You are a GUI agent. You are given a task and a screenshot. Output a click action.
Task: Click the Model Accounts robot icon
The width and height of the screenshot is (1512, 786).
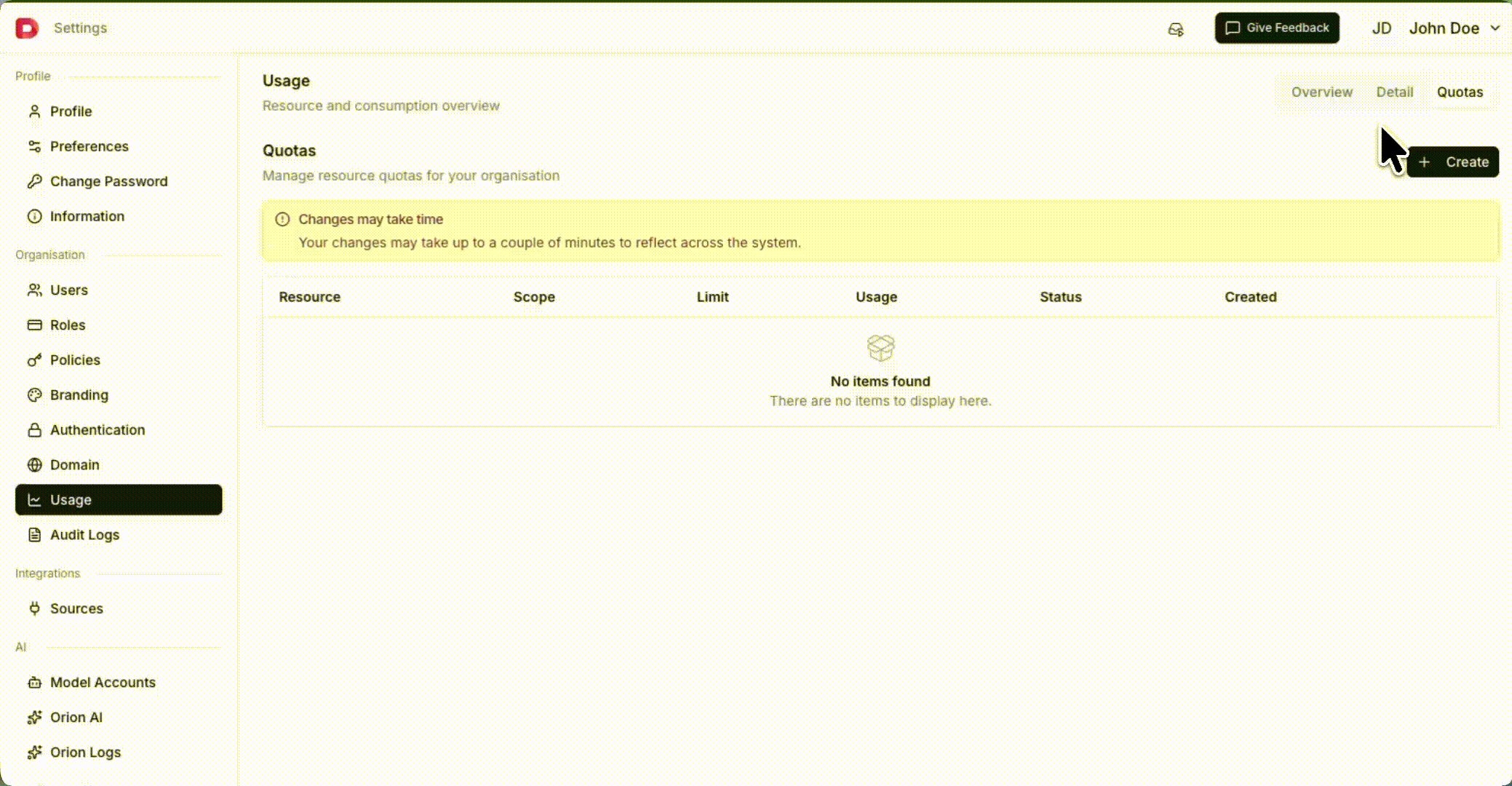point(34,683)
